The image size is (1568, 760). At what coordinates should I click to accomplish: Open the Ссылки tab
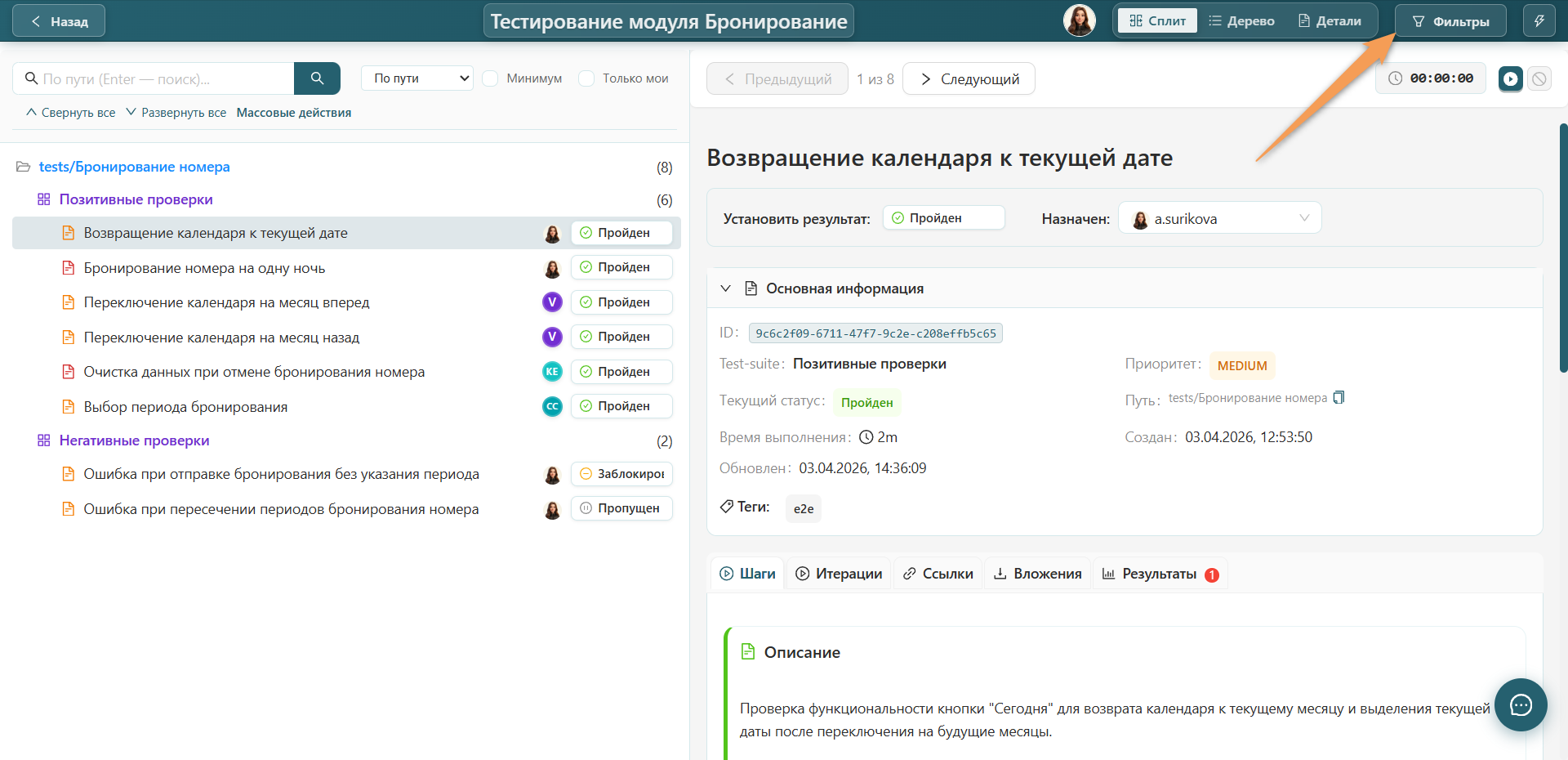[938, 574]
